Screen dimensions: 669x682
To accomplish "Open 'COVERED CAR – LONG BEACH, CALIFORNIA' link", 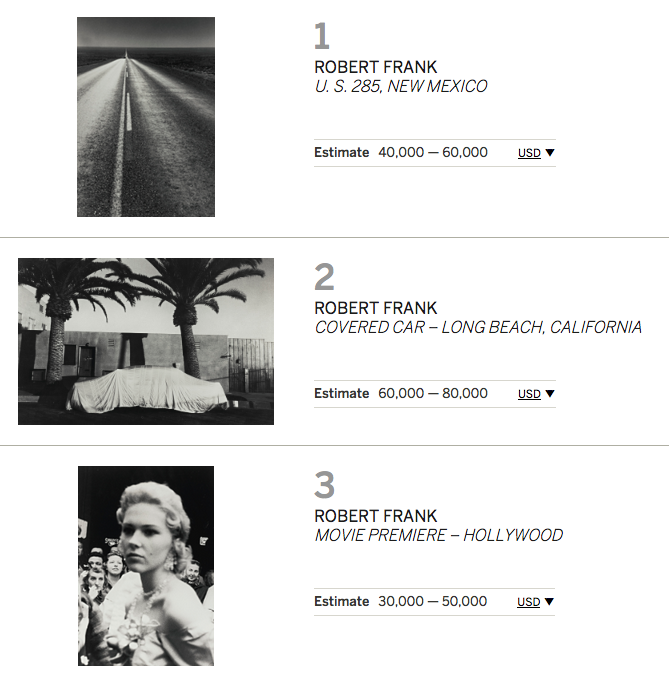I will [x=478, y=328].
